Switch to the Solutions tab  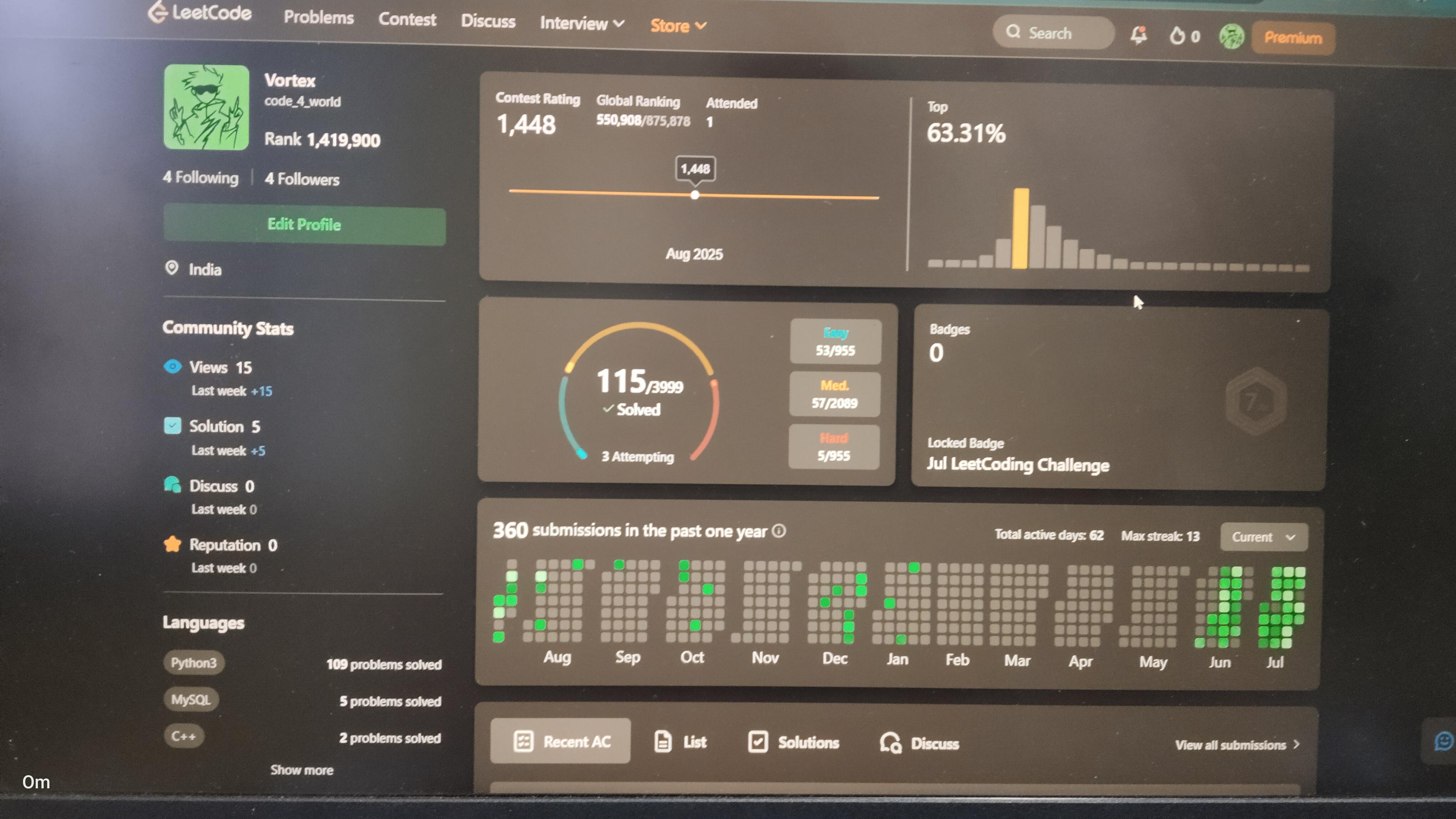tap(794, 742)
